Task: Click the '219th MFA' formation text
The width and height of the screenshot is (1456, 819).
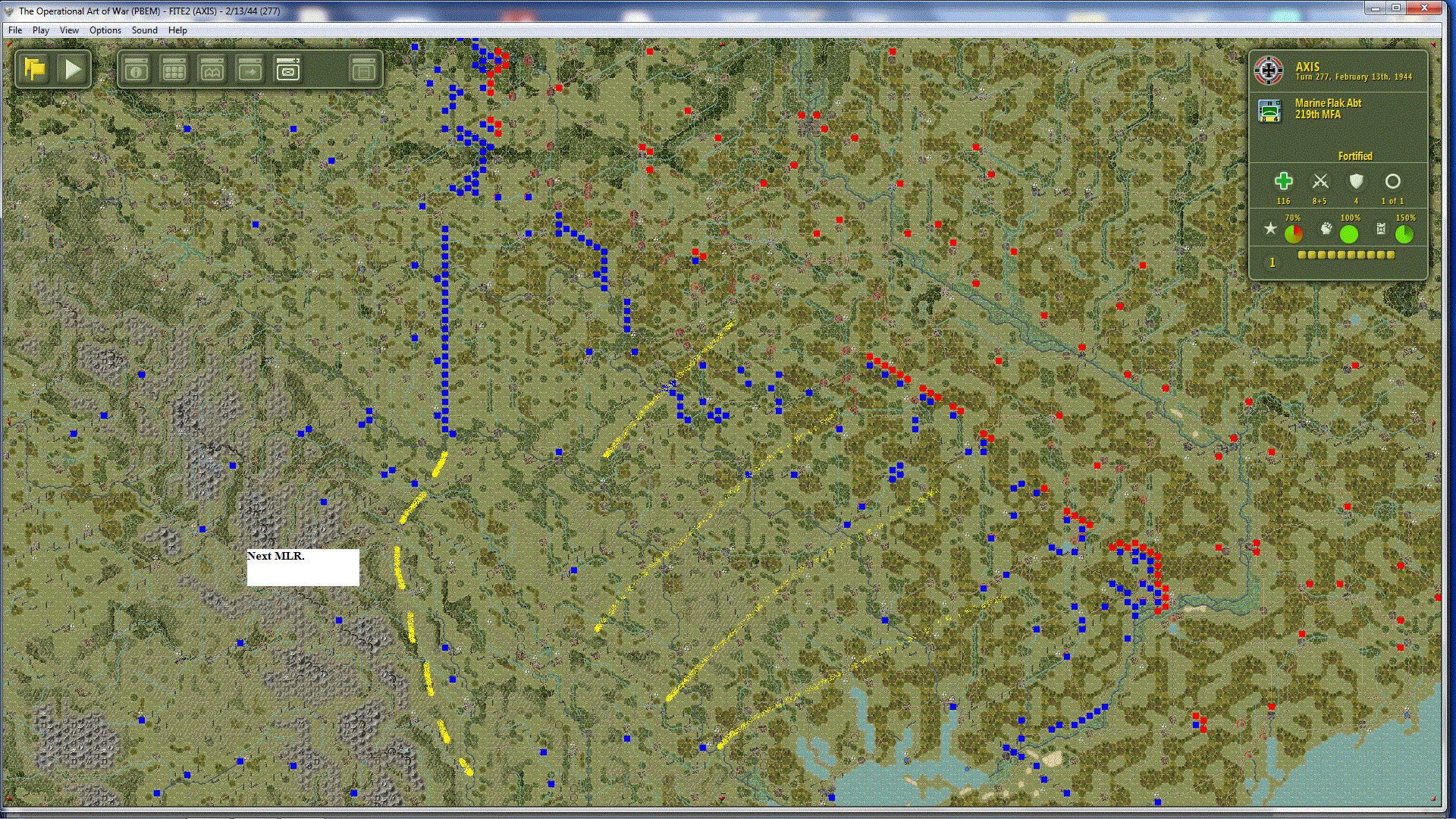Action: (1318, 115)
